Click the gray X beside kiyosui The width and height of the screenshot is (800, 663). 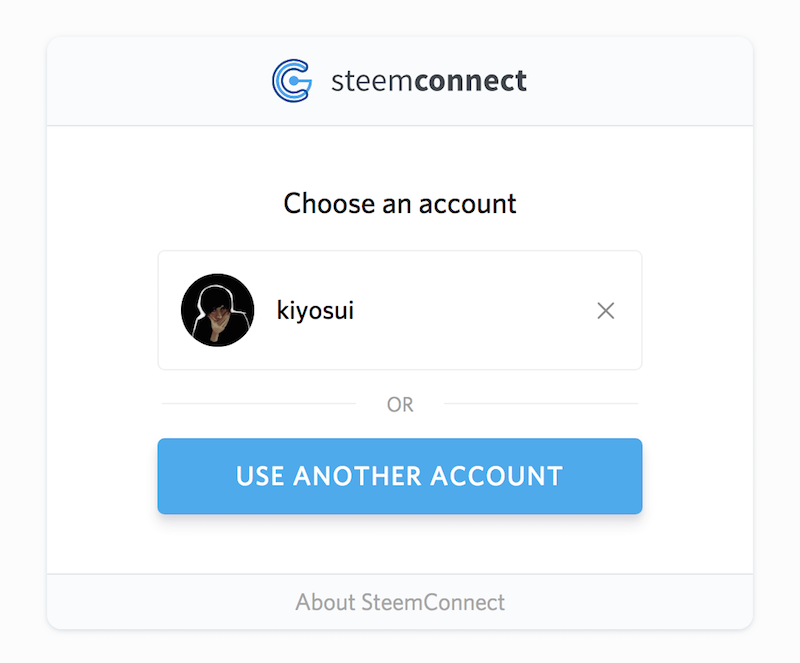[606, 310]
